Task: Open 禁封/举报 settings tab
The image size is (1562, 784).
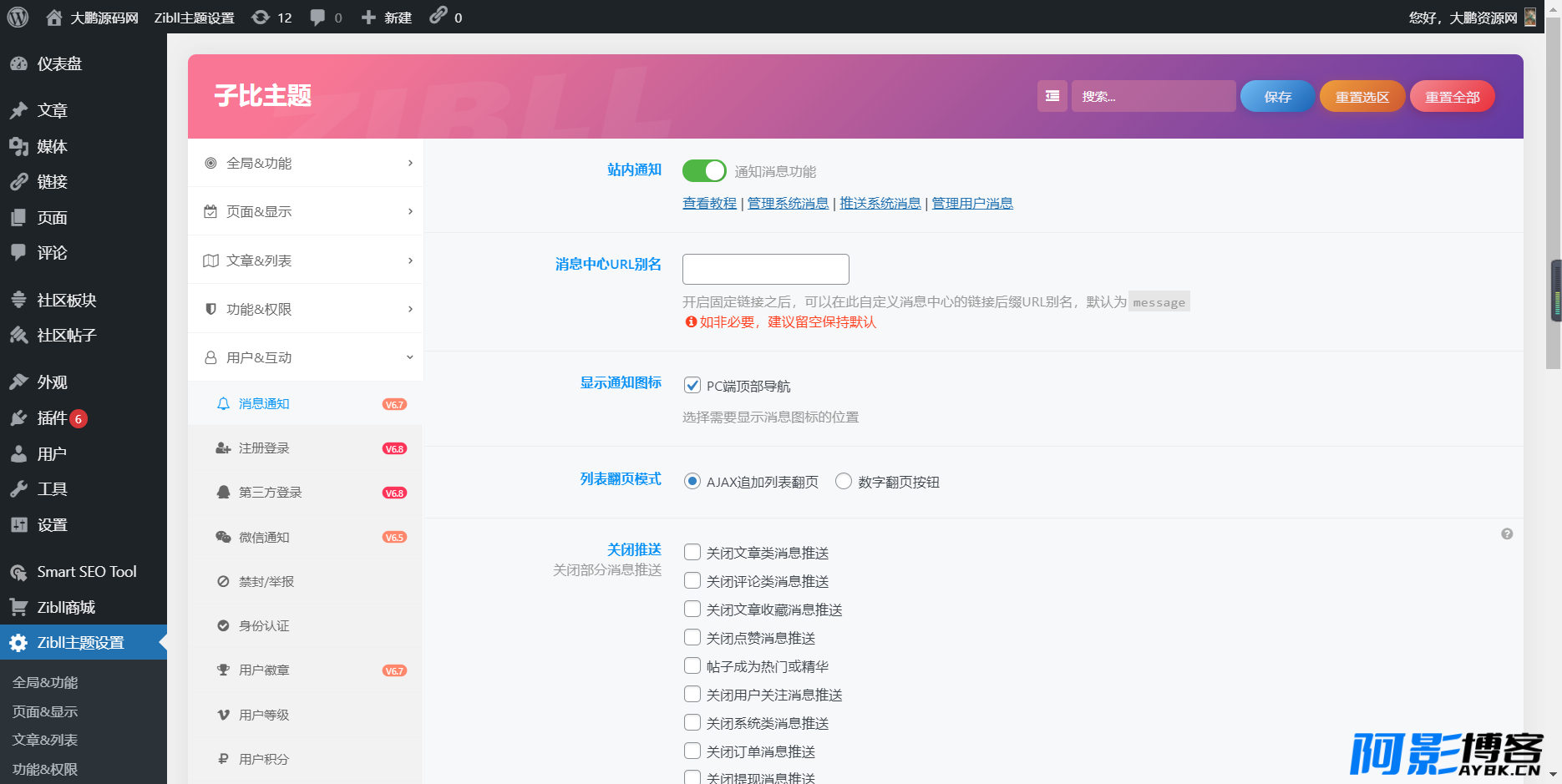Action: [x=306, y=581]
